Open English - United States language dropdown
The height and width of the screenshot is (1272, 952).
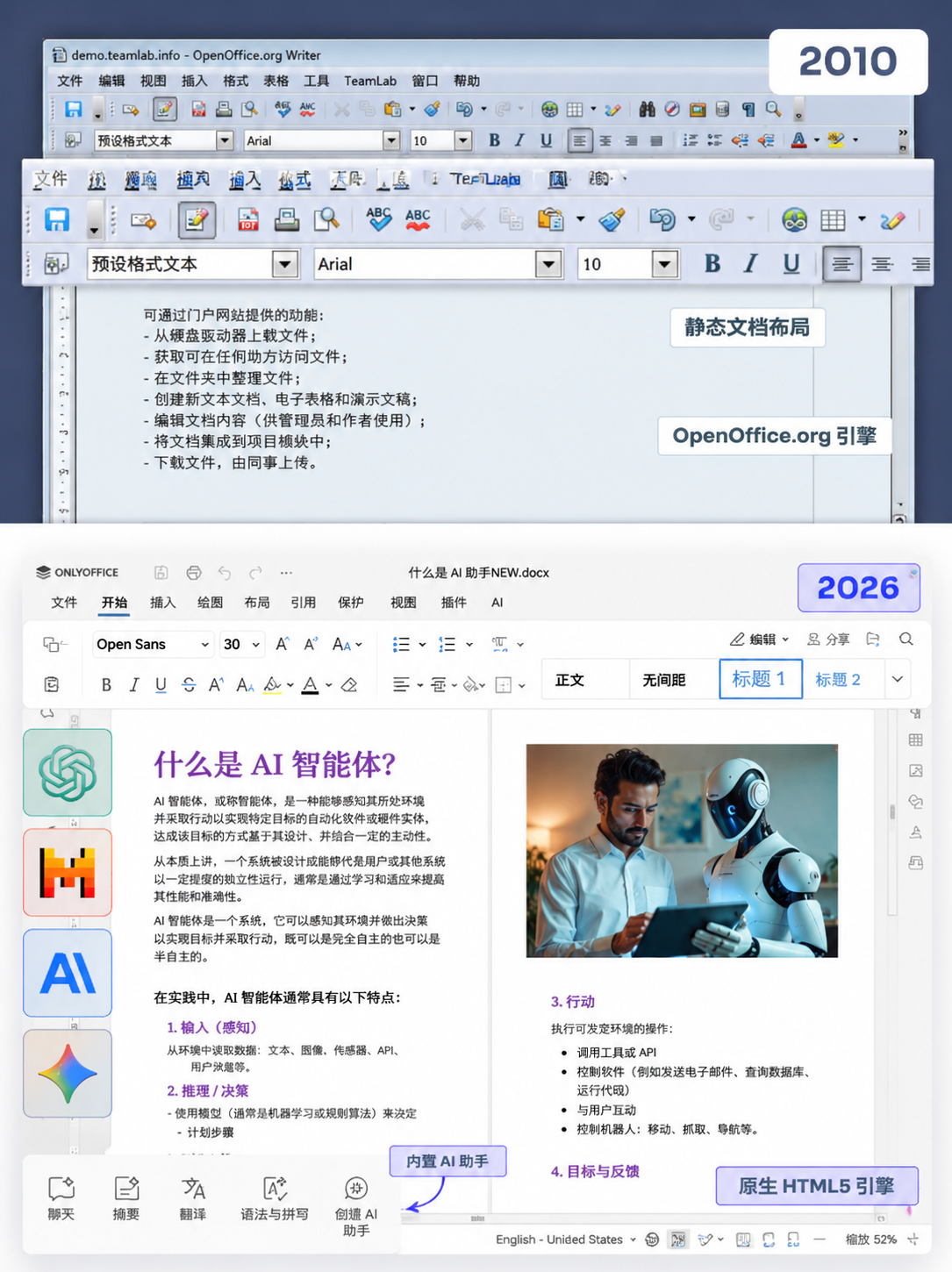click(x=566, y=1240)
